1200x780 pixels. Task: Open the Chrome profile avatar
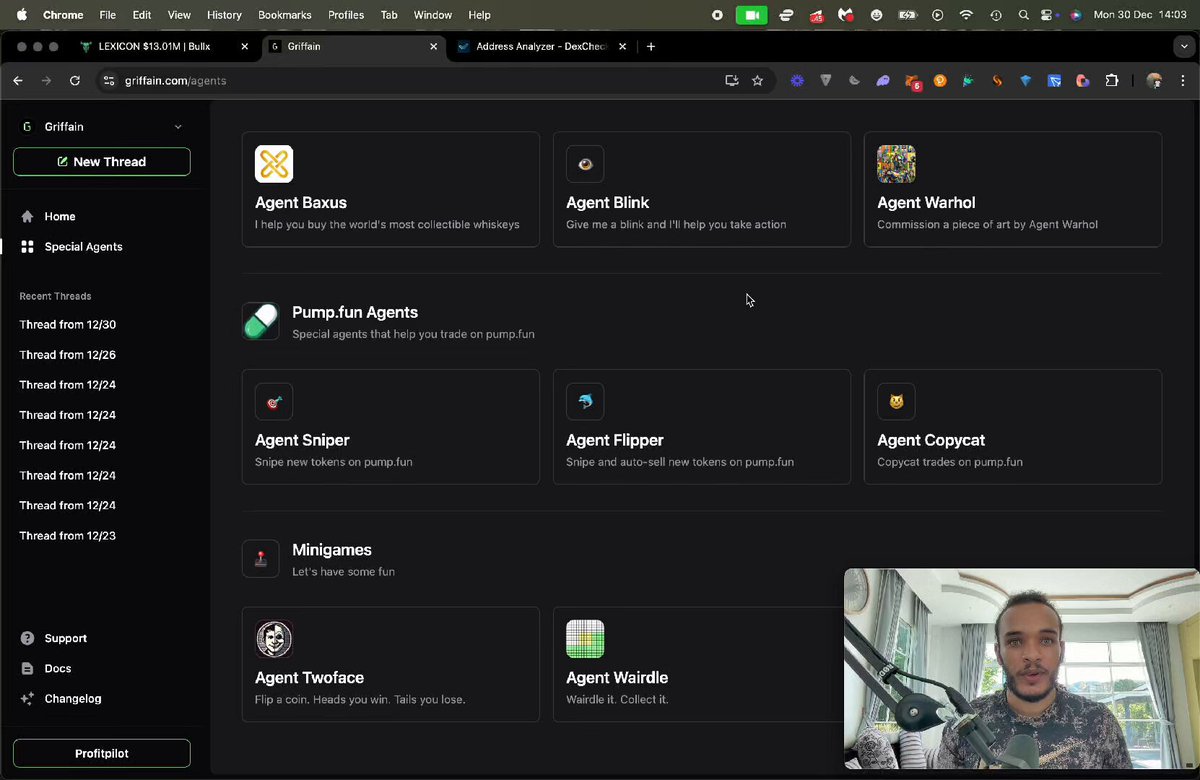click(1154, 81)
